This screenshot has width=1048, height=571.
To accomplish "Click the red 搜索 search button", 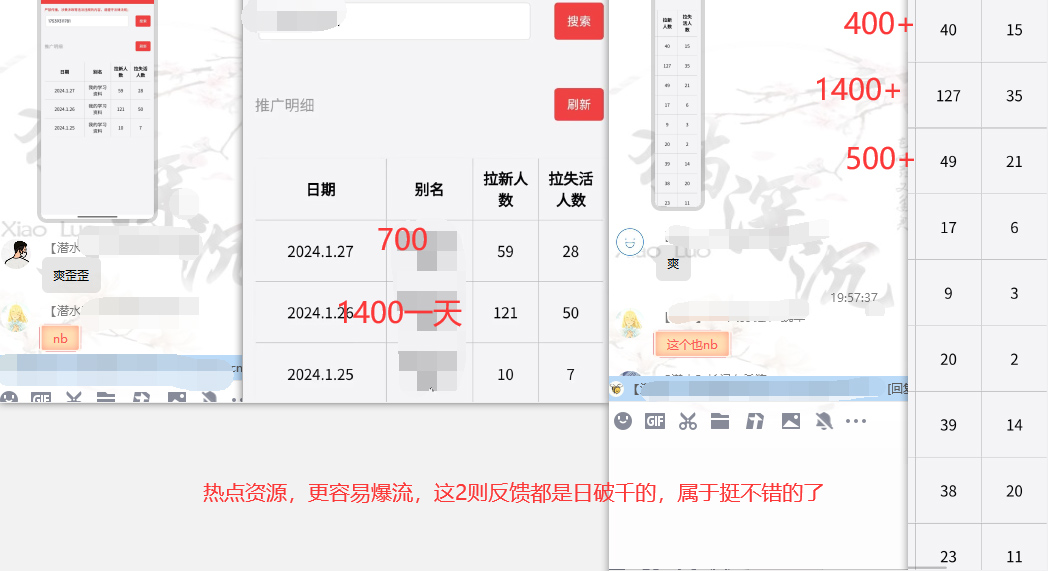I will pyautogui.click(x=579, y=21).
